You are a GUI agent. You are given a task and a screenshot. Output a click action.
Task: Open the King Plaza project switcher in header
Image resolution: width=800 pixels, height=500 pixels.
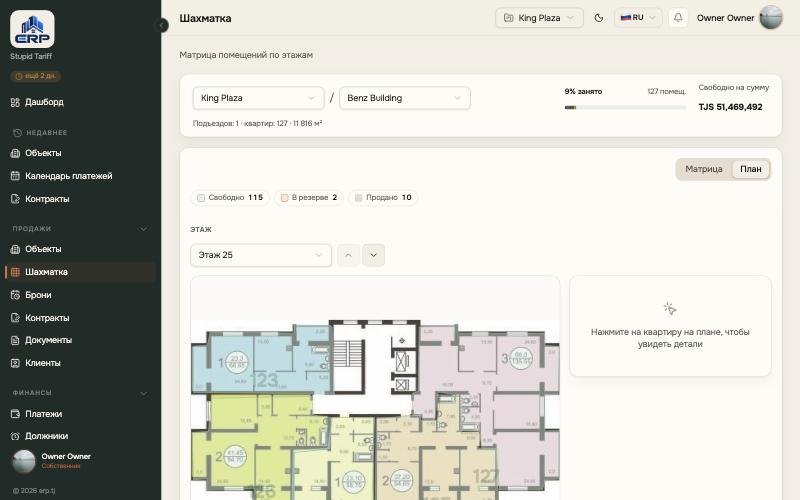click(x=539, y=18)
